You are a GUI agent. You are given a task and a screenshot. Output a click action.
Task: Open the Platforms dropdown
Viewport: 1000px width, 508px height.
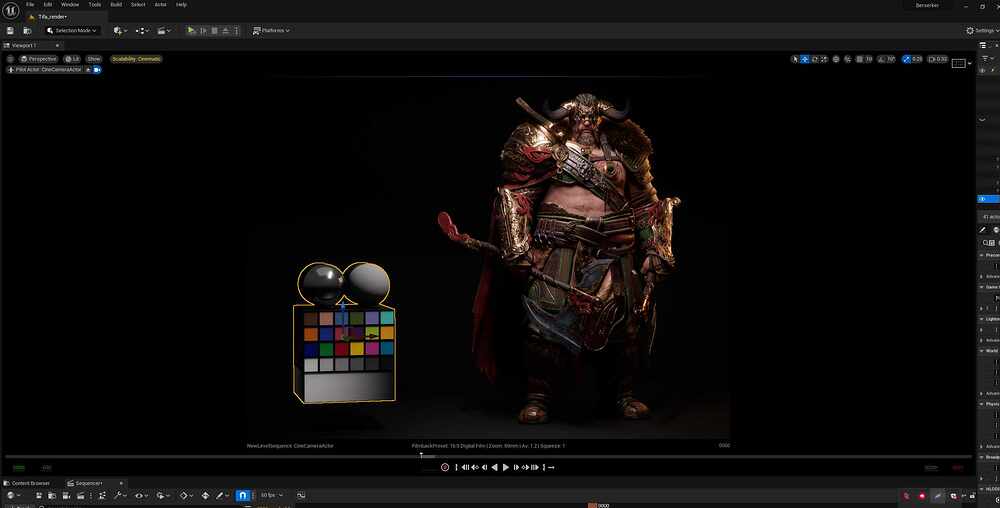point(270,31)
